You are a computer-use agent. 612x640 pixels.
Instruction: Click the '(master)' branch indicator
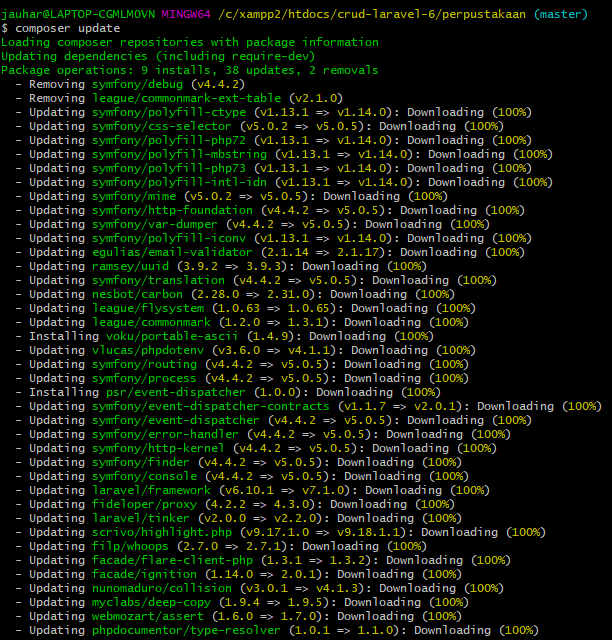click(561, 14)
